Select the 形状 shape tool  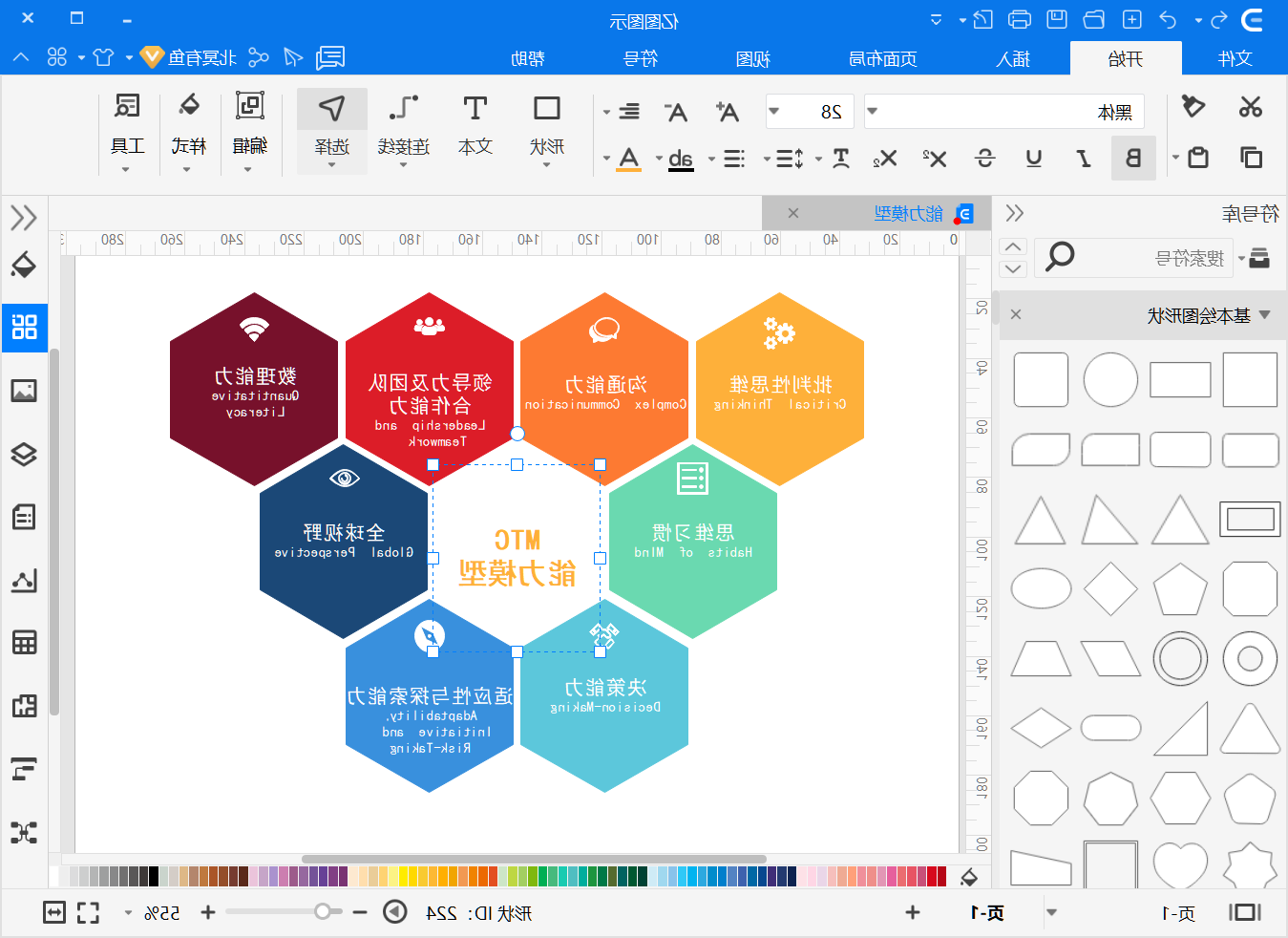[547, 131]
